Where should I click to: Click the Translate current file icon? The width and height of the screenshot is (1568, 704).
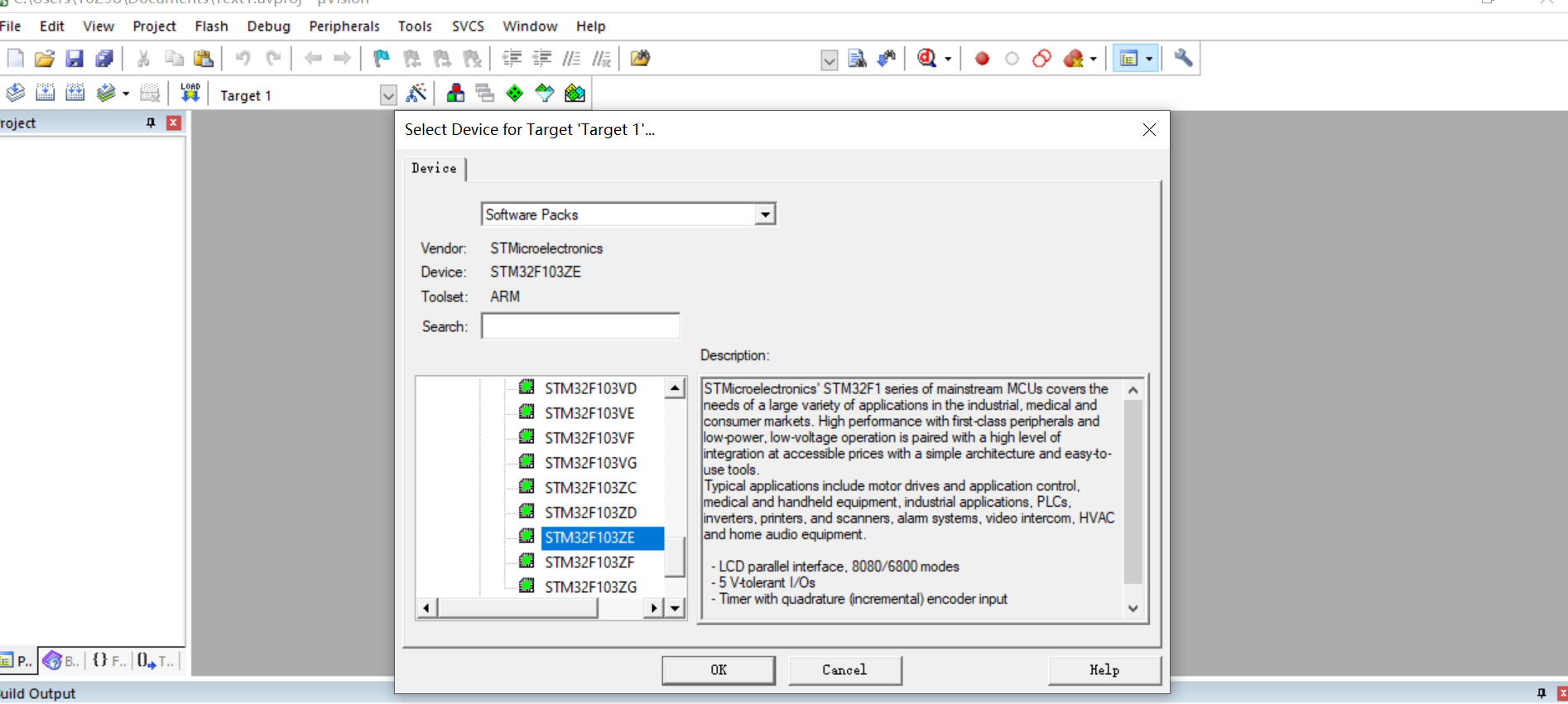pos(15,93)
